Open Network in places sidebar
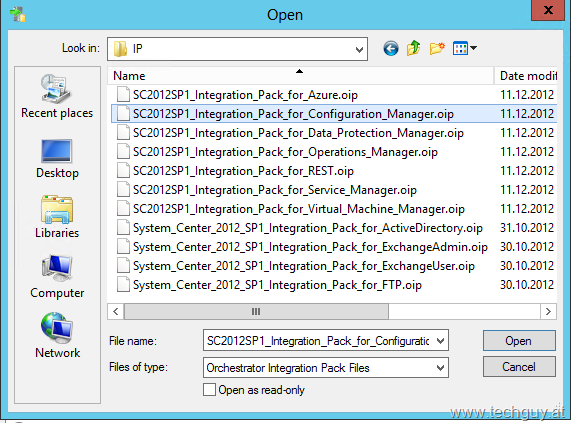The width and height of the screenshot is (571, 423). 57,336
